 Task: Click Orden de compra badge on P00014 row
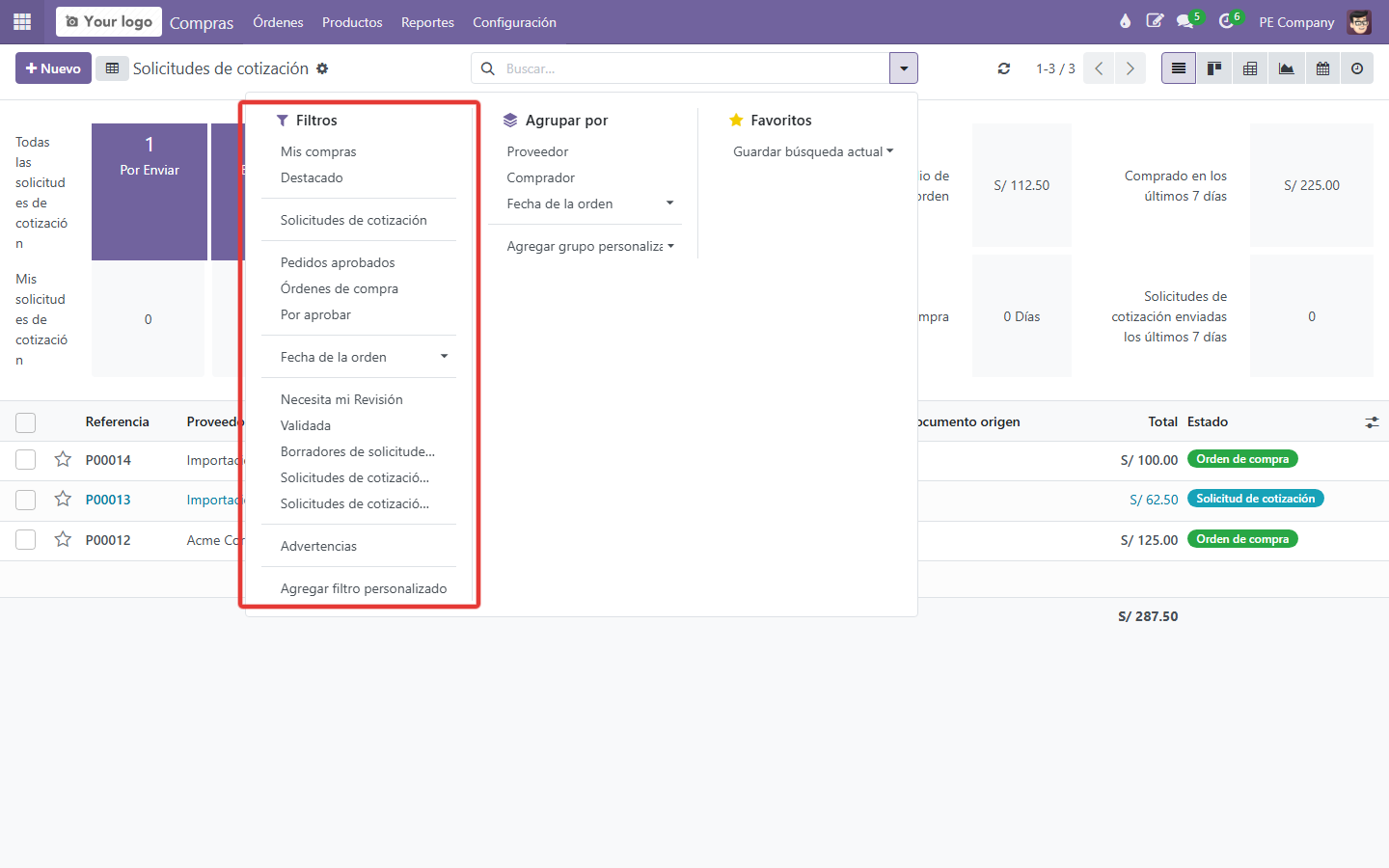point(1242,459)
